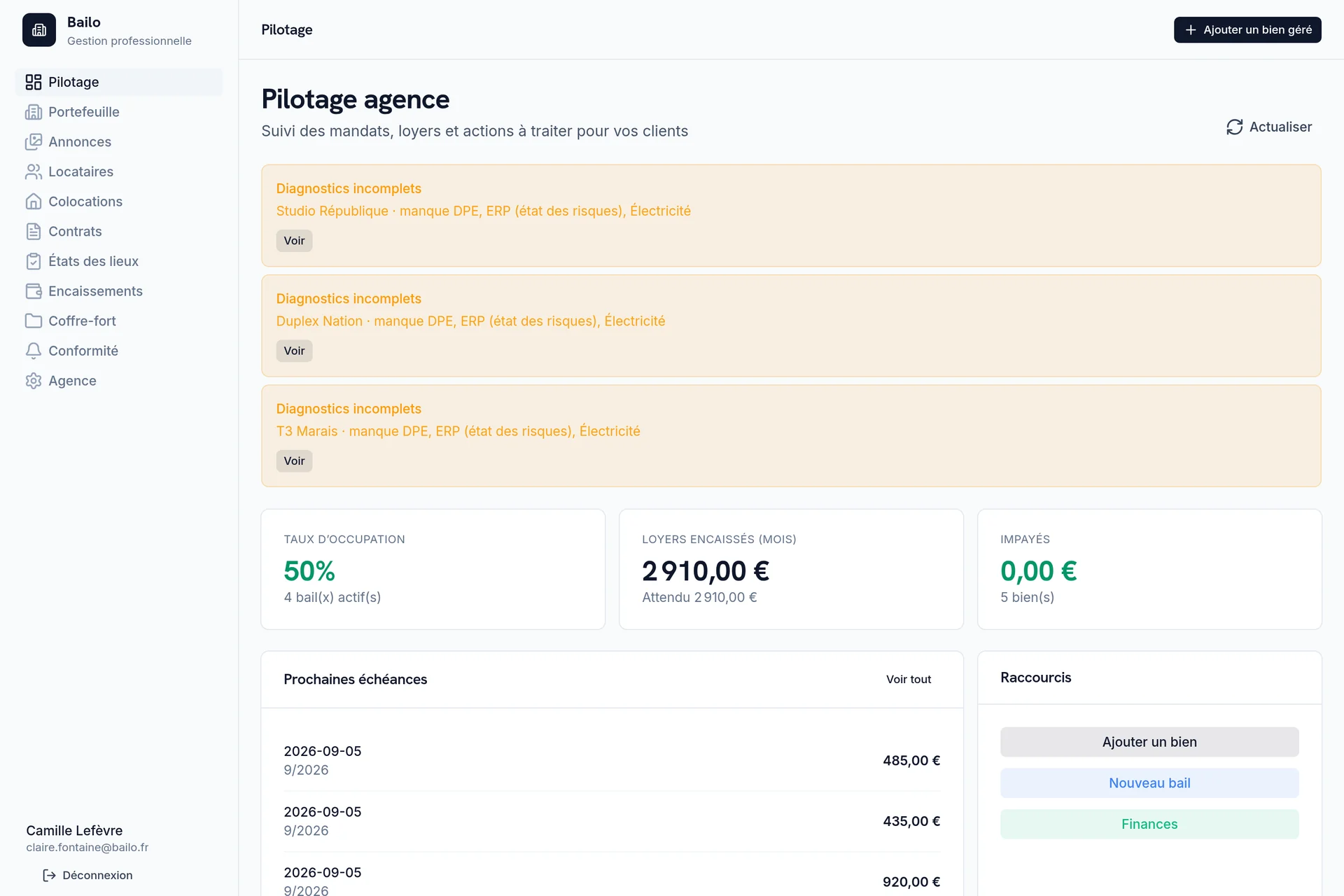The width and height of the screenshot is (1344, 896).
Task: Click the refresh arrows icon beside Actualiser
Action: [x=1235, y=127]
